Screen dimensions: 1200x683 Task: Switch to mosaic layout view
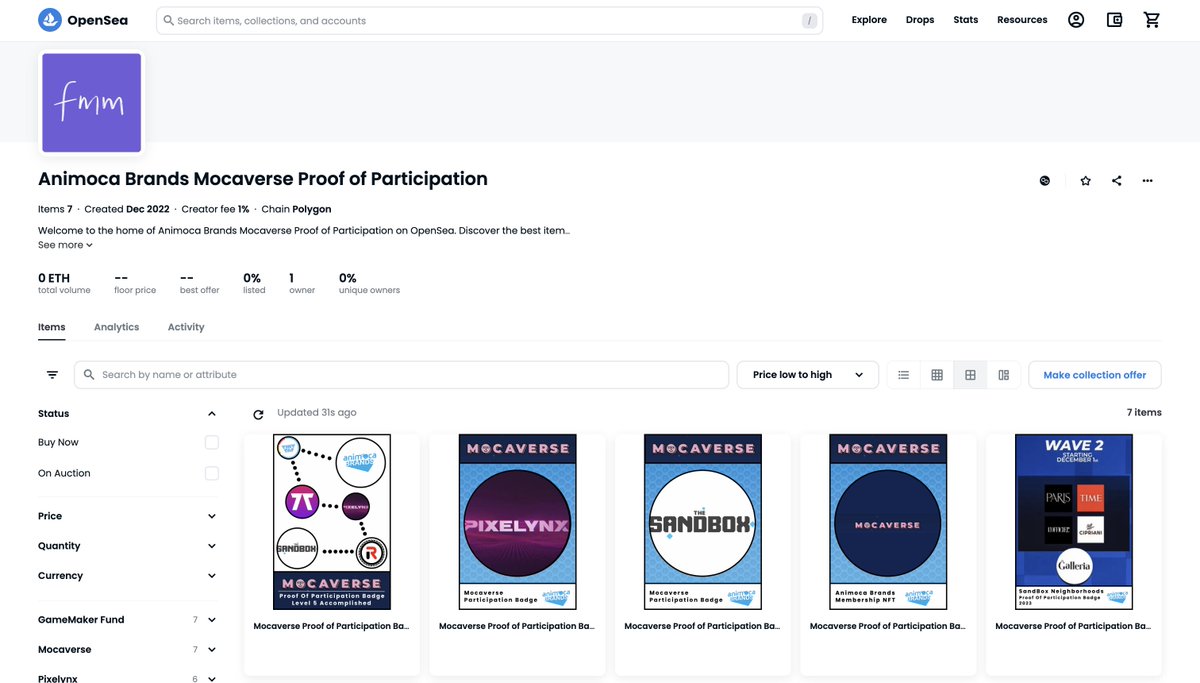coord(1003,375)
